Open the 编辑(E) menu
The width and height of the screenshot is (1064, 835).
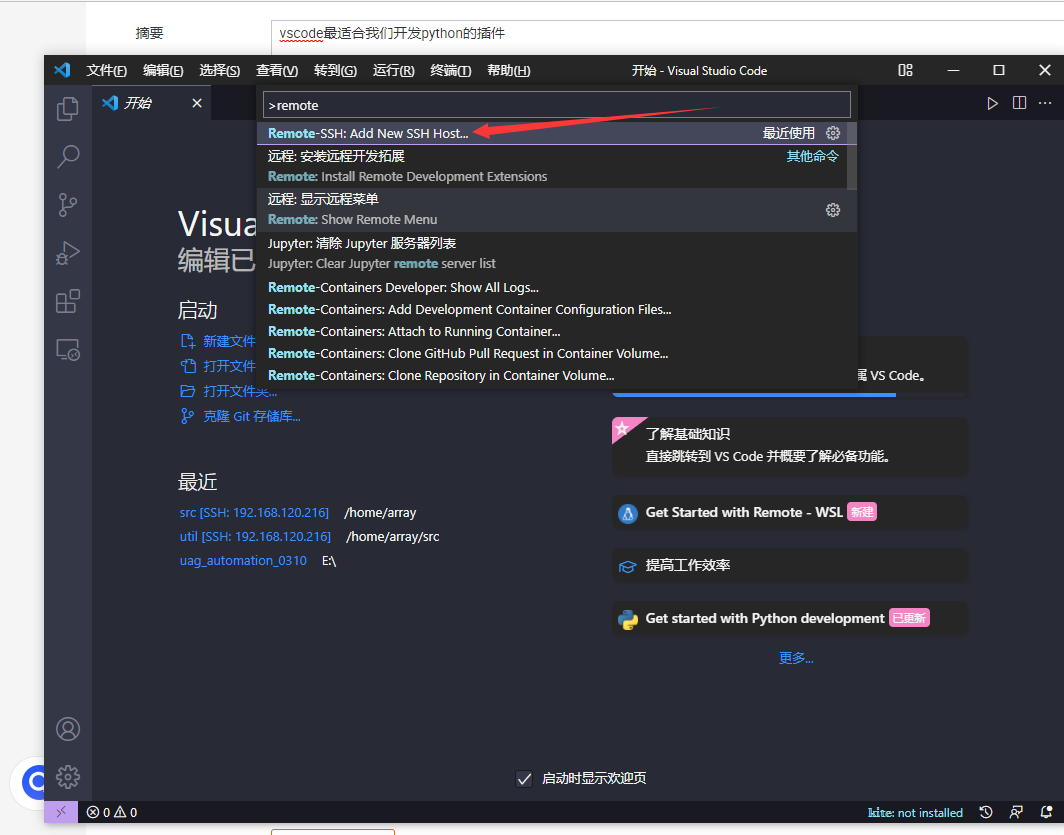click(x=163, y=71)
